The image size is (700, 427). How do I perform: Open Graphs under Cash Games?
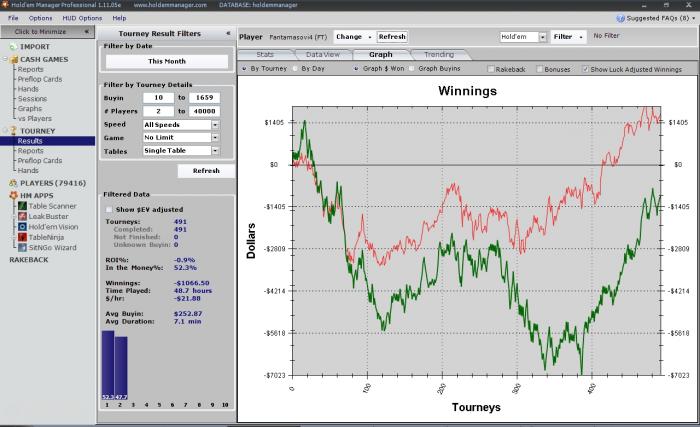pyautogui.click(x=30, y=109)
